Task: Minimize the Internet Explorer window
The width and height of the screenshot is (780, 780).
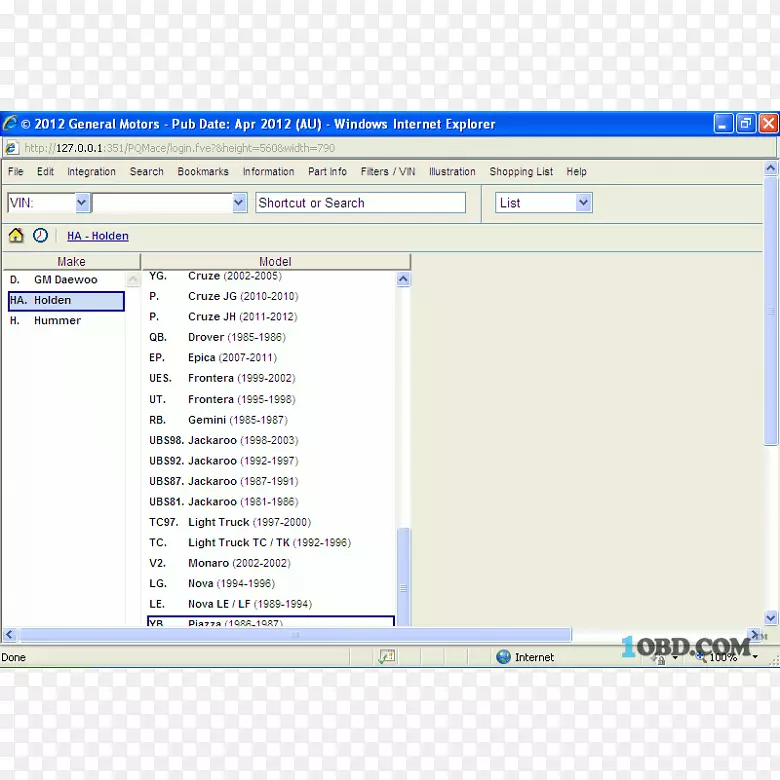Action: [x=723, y=123]
